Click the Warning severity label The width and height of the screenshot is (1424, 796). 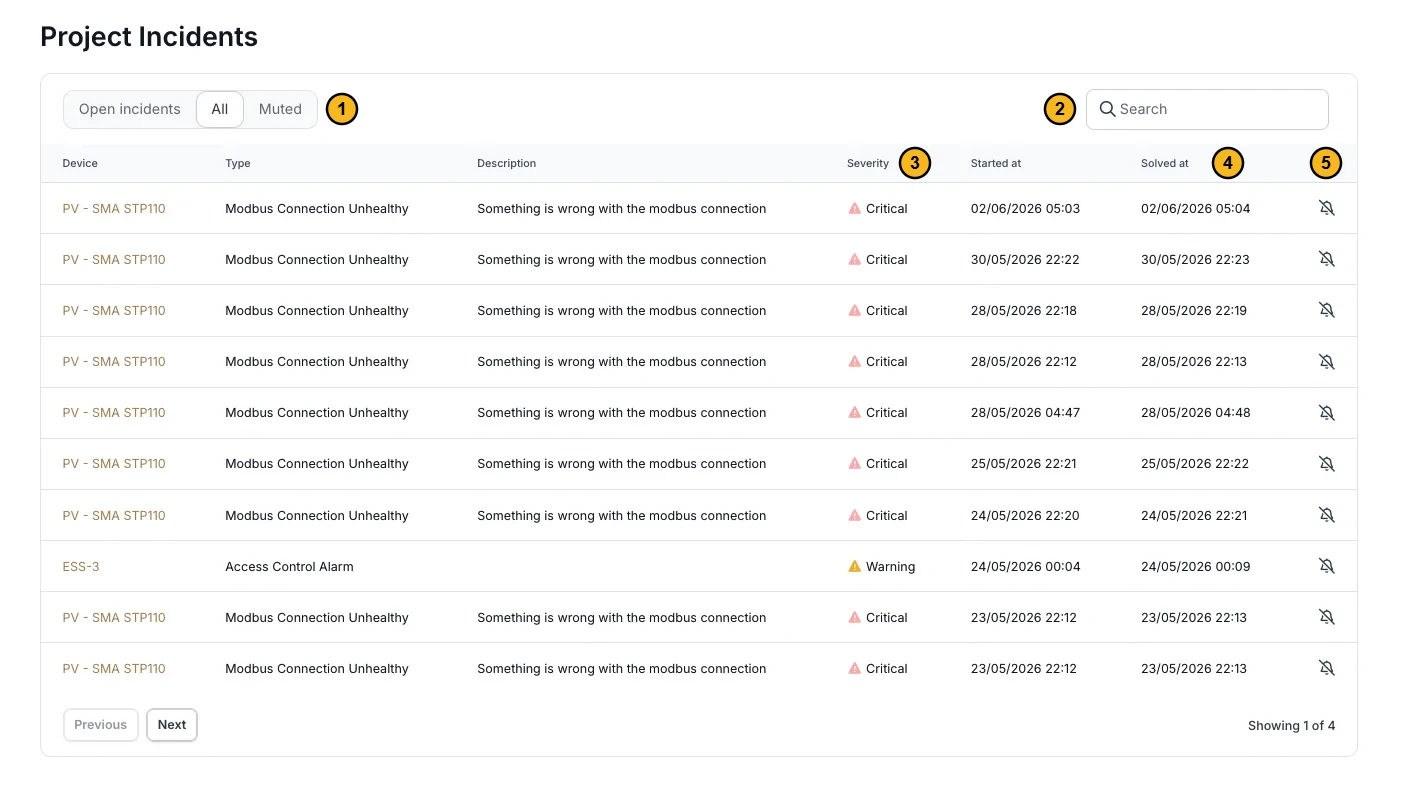890,566
